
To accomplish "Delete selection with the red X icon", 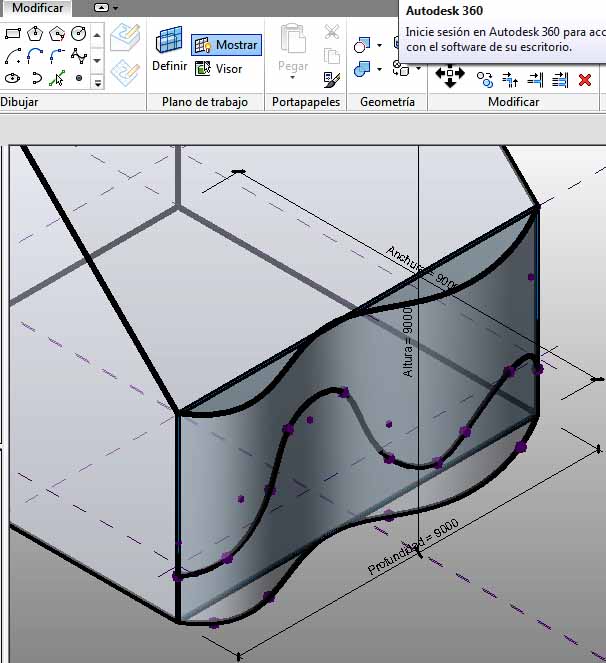I will click(585, 79).
